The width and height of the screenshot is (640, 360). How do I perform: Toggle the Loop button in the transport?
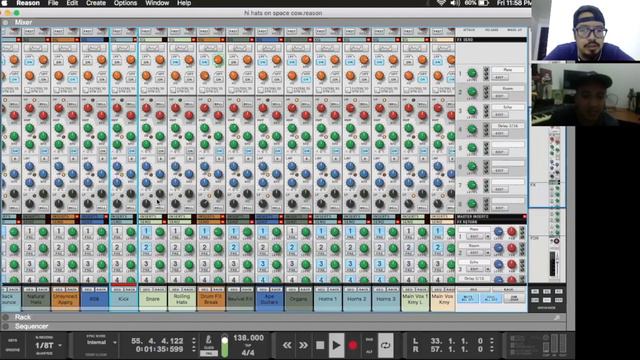(x=385, y=345)
